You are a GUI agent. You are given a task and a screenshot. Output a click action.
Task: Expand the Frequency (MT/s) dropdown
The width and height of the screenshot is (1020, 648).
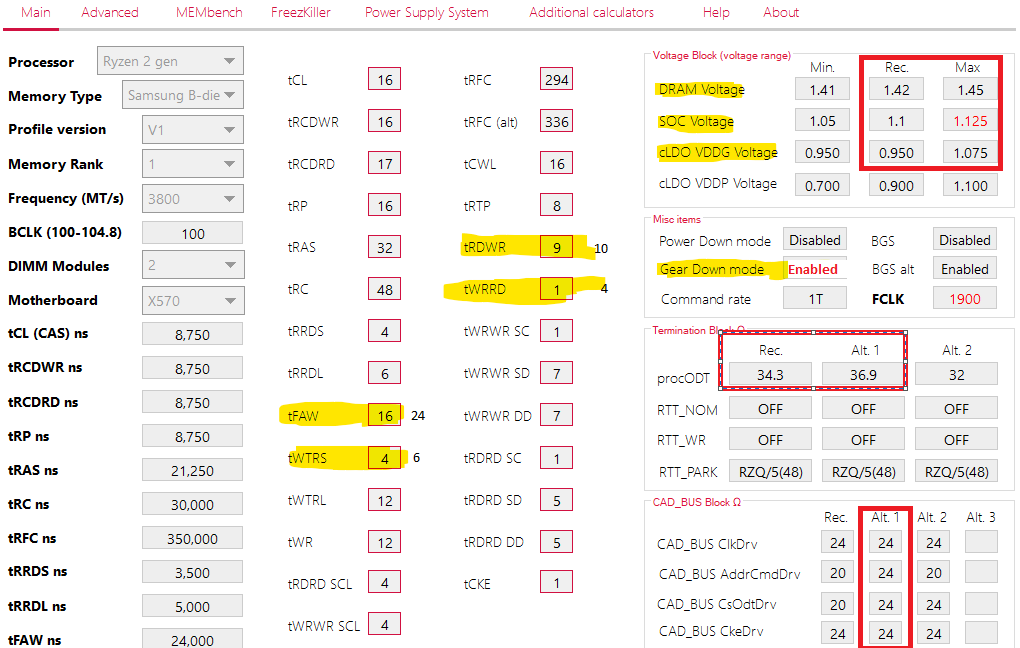point(193,198)
